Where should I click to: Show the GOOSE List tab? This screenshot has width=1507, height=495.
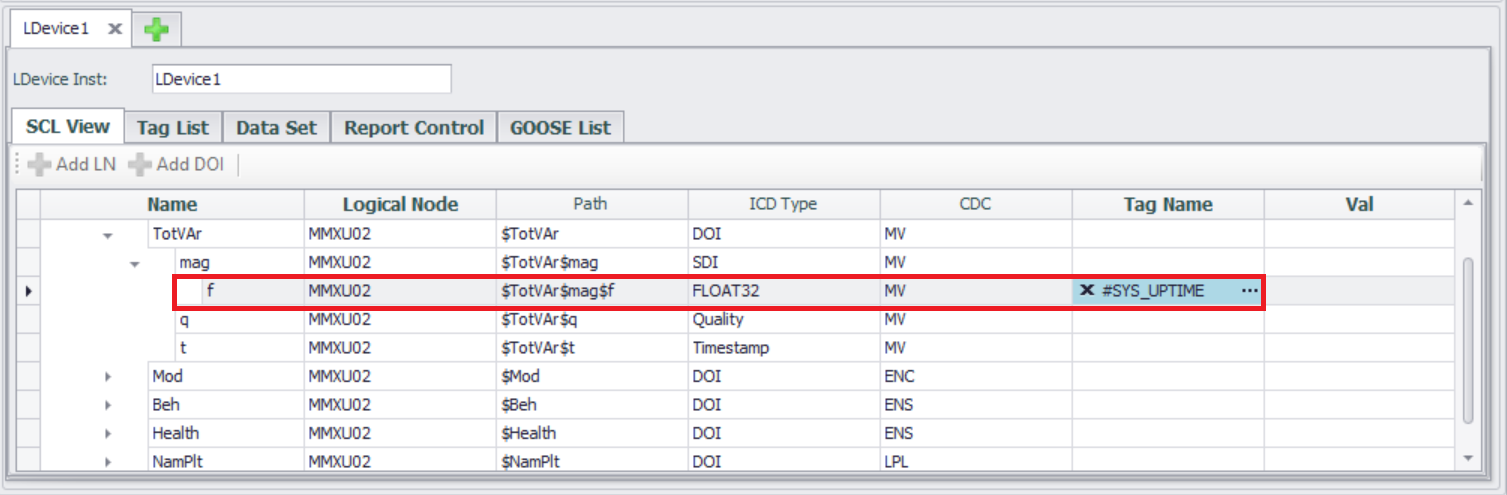pos(560,127)
